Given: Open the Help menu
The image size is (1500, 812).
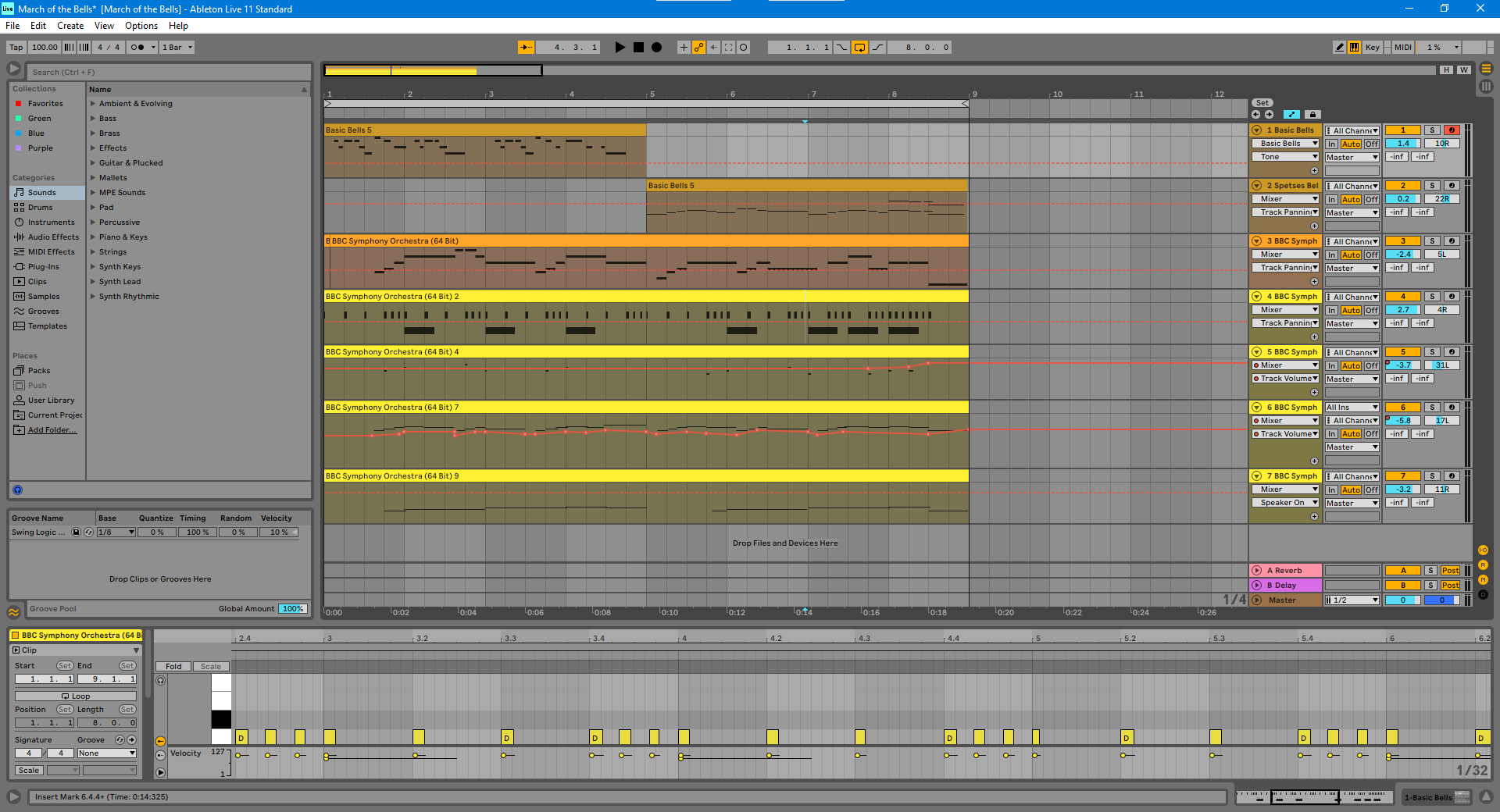Looking at the screenshot, I should click(x=178, y=26).
